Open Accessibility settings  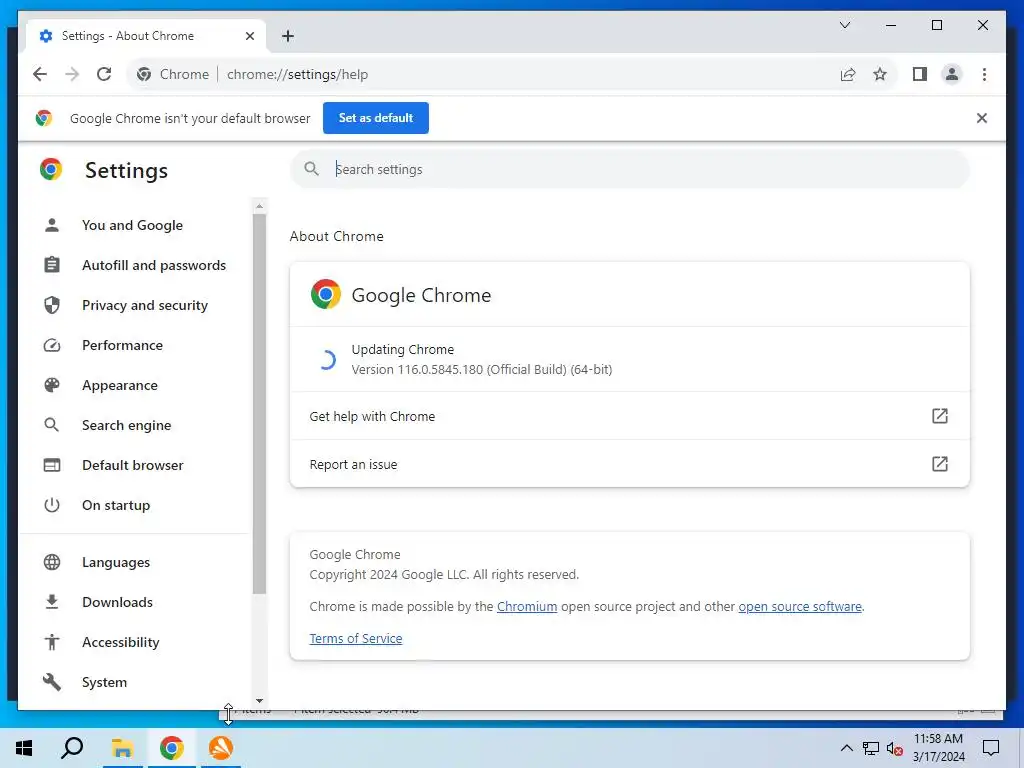(121, 642)
